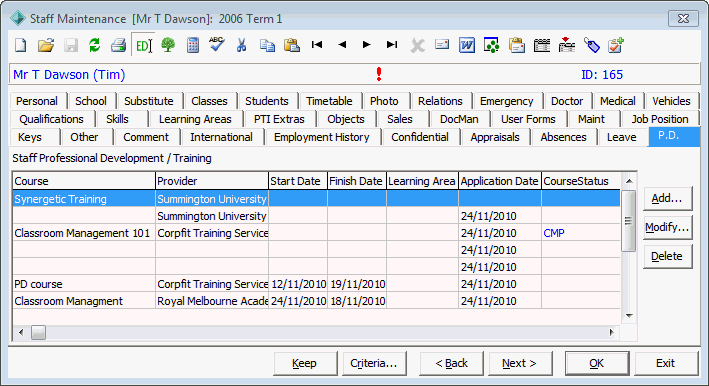This screenshot has height=386, width=709.
Task: Click the grayed delete X icon
Action: (417, 45)
